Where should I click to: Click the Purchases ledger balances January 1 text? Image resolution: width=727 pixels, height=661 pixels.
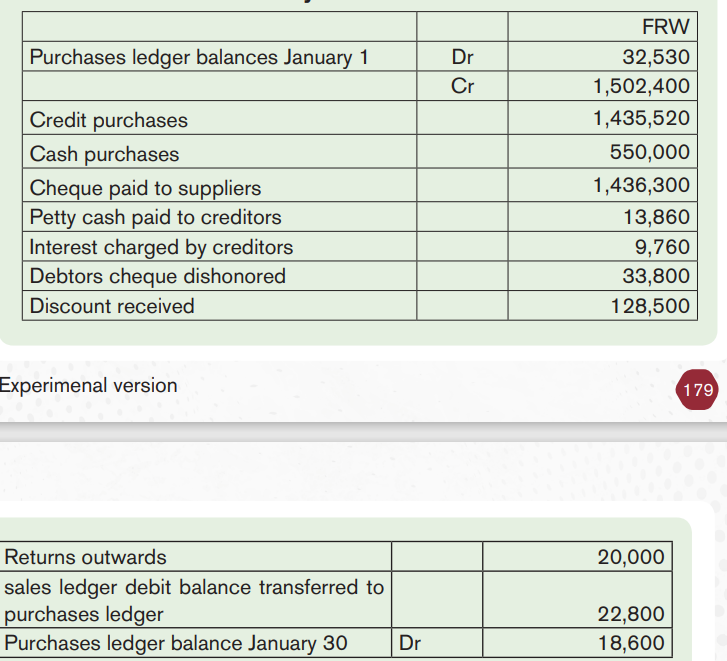[199, 57]
